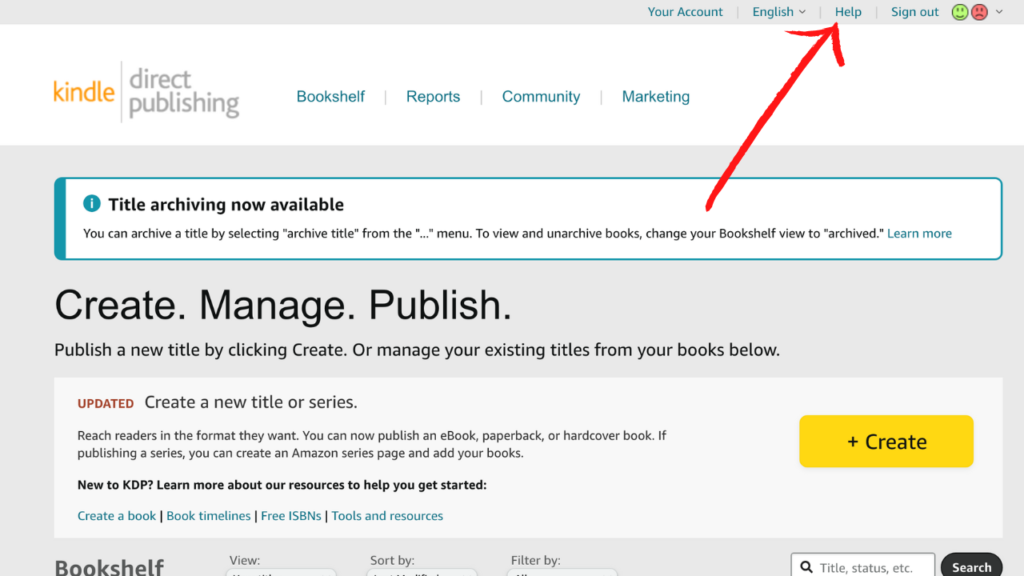Viewport: 1024px width, 576px height.
Task: Open the Marketing tab
Action: click(656, 97)
